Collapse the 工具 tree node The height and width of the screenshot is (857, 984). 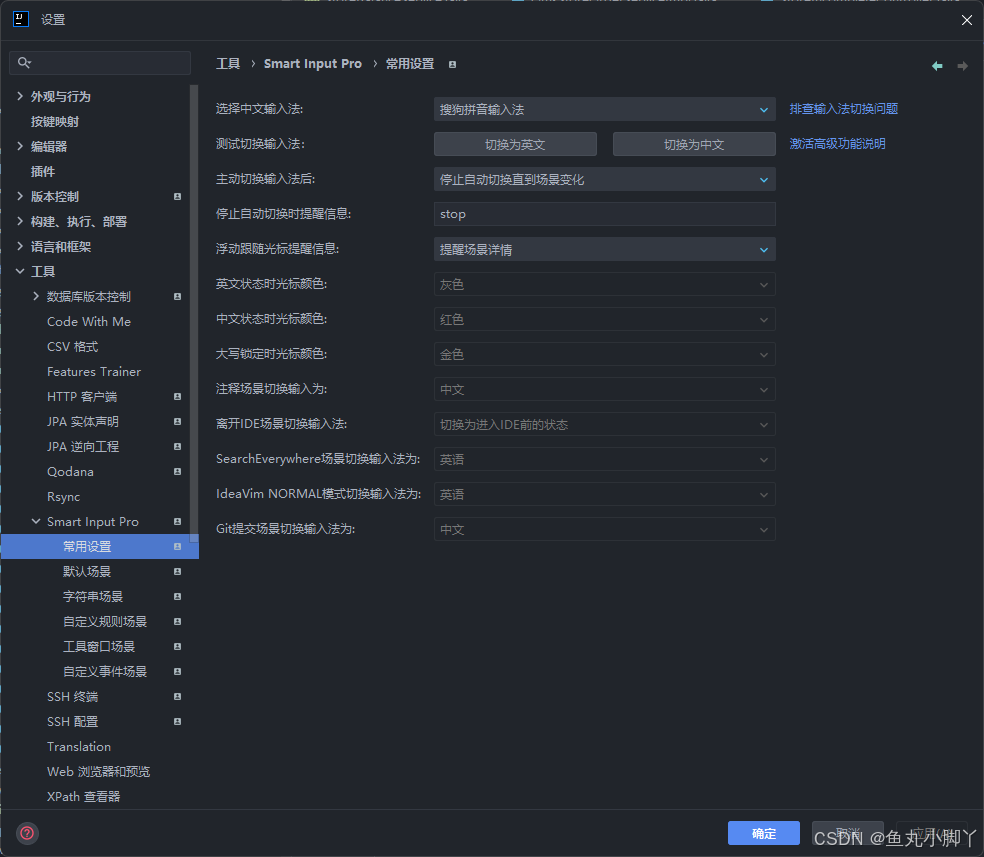[20, 271]
